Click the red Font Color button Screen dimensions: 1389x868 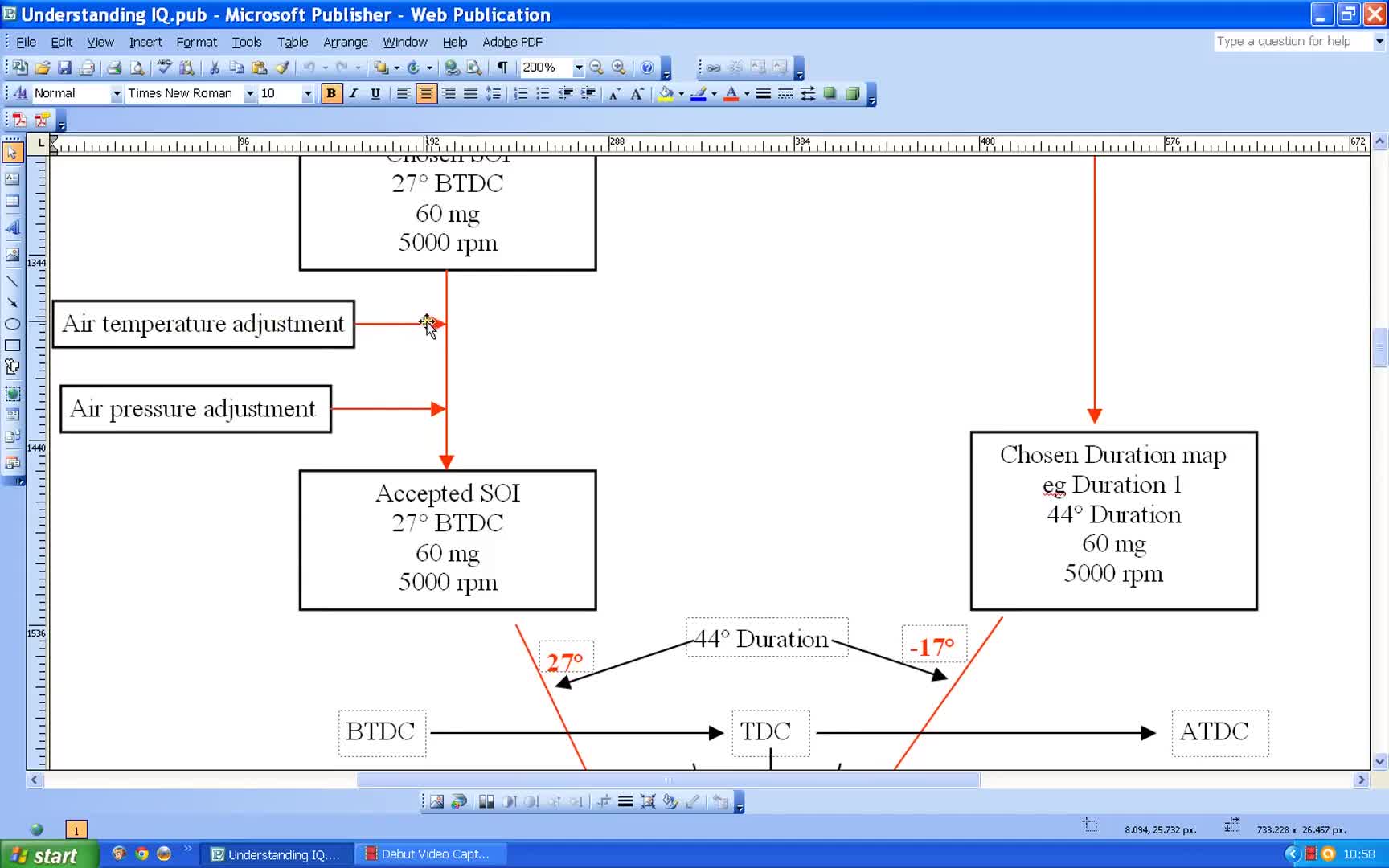(x=731, y=94)
